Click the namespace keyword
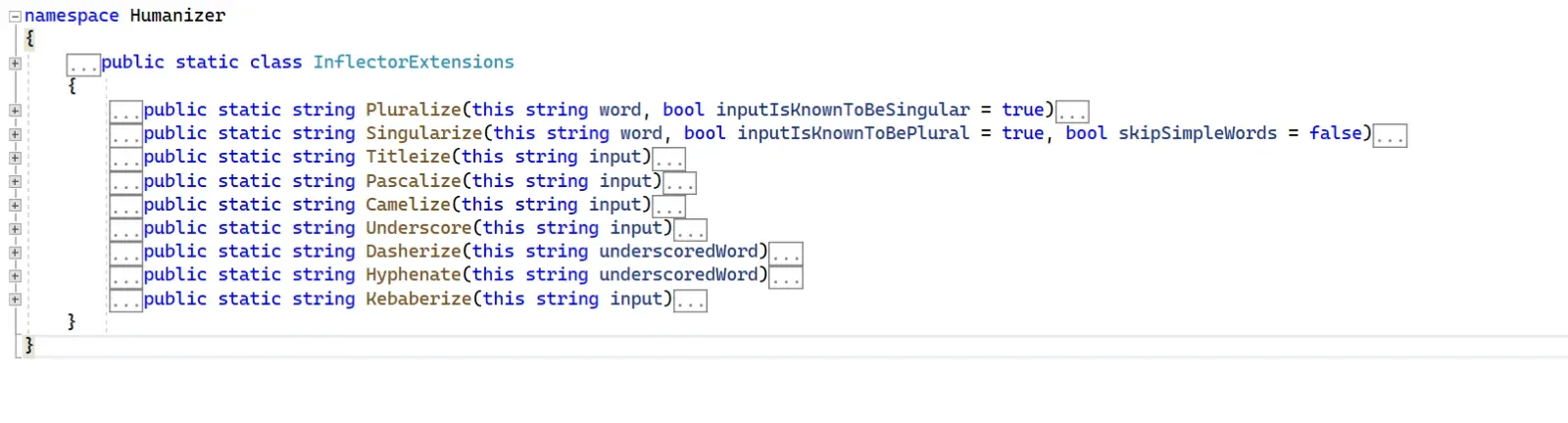 tap(72, 16)
